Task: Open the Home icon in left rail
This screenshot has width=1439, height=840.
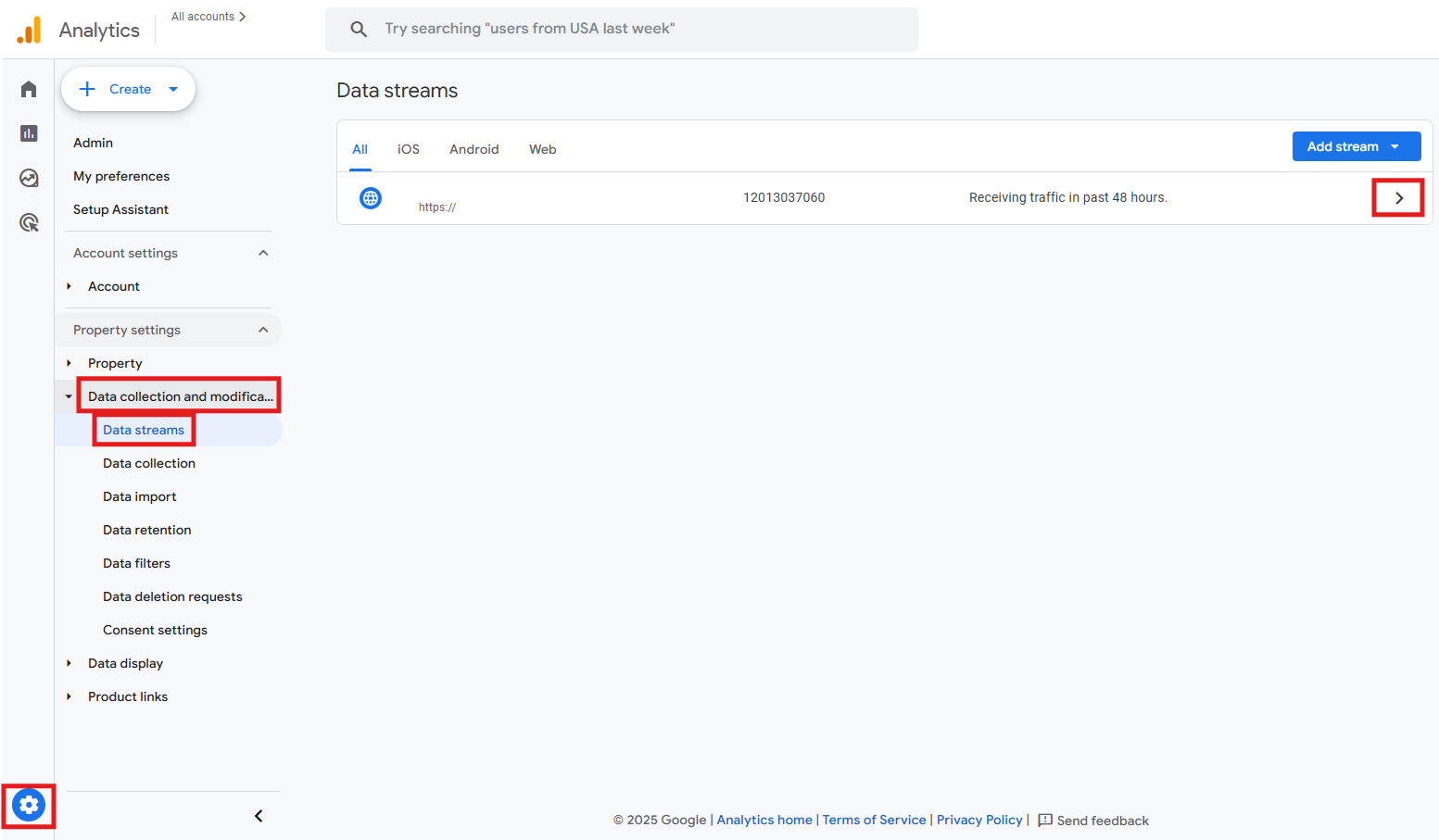Action: pyautogui.click(x=29, y=89)
